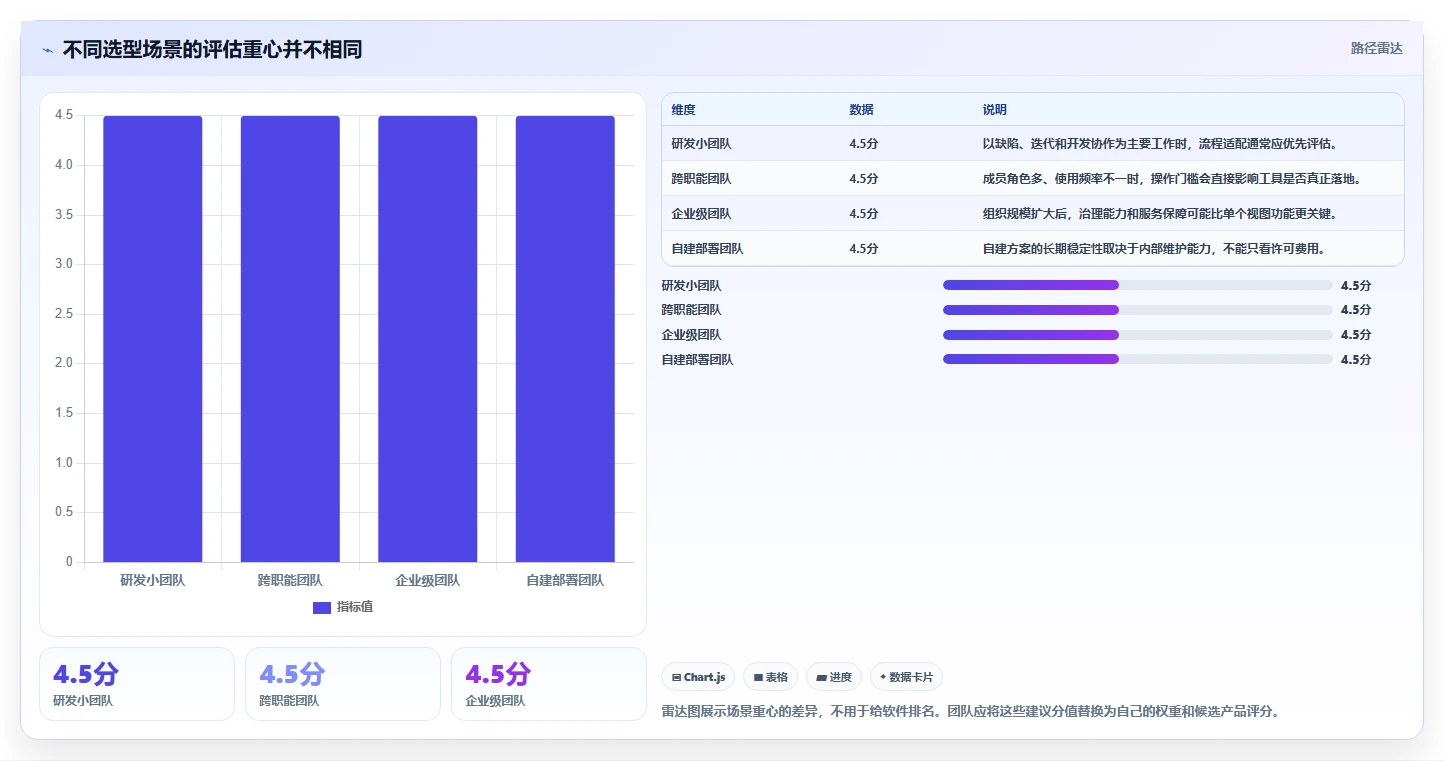This screenshot has height=761, width=1444.
Task: Click the 自建部署团队 progress row label
Action: (697, 360)
